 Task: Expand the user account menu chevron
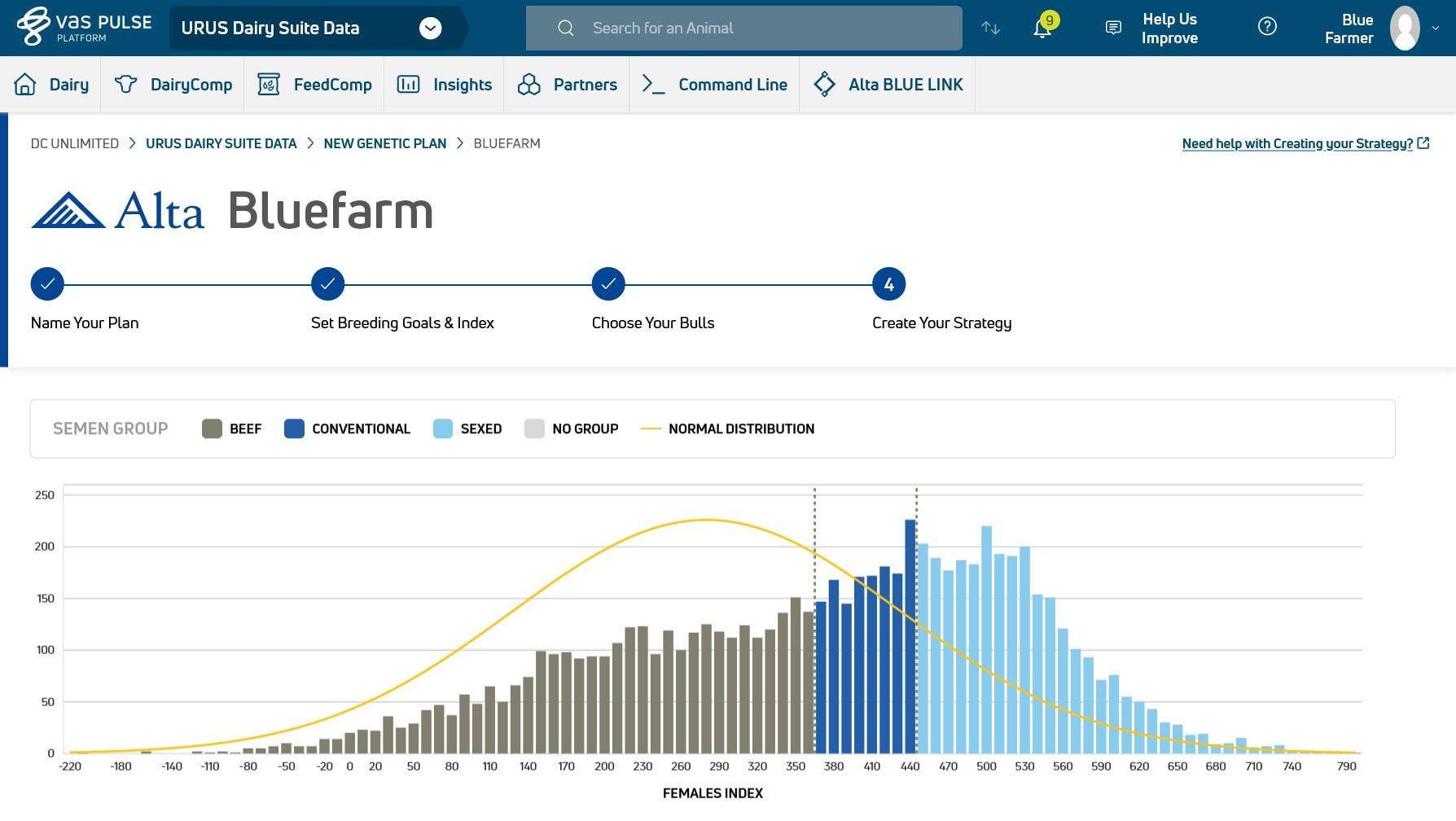pos(1436,28)
